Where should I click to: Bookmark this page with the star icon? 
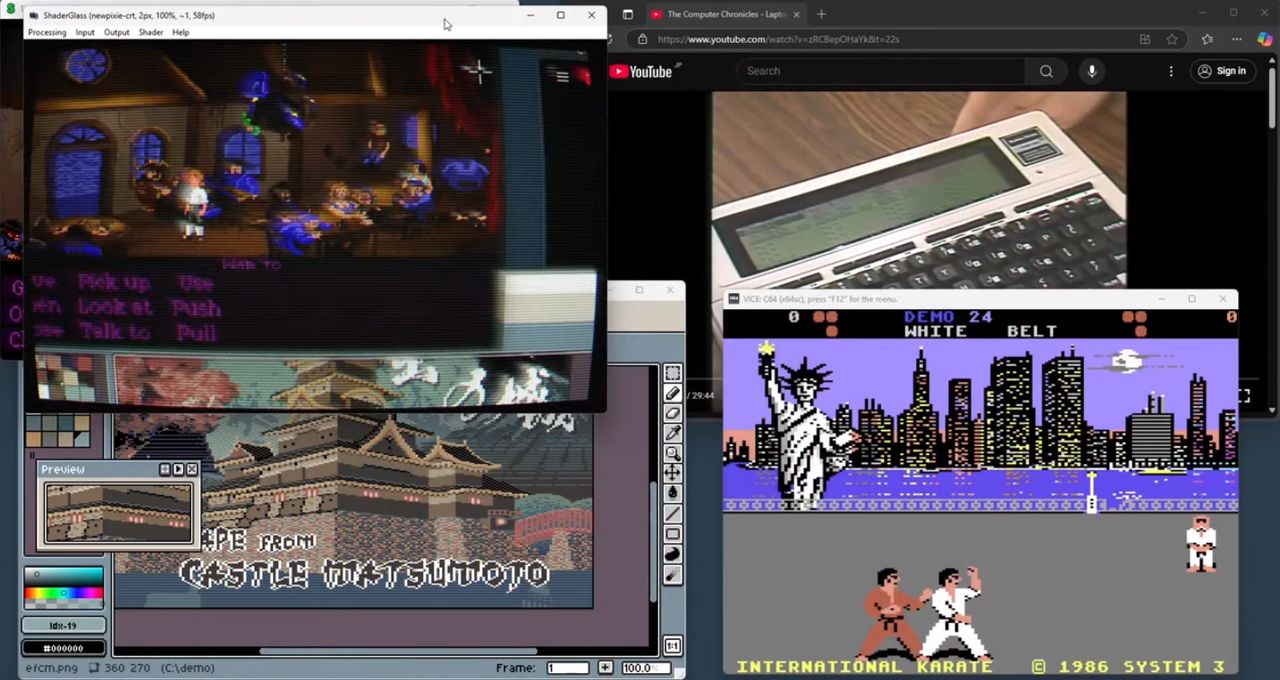pyautogui.click(x=1172, y=39)
